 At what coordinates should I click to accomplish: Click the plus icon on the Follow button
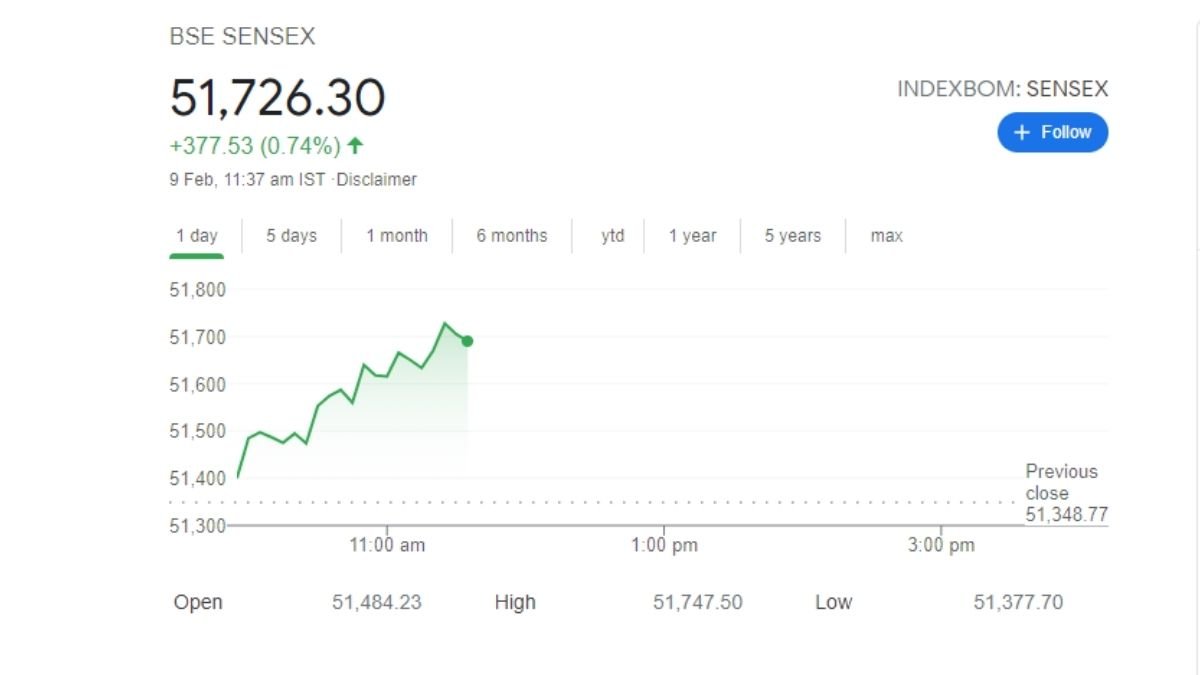tap(1021, 131)
